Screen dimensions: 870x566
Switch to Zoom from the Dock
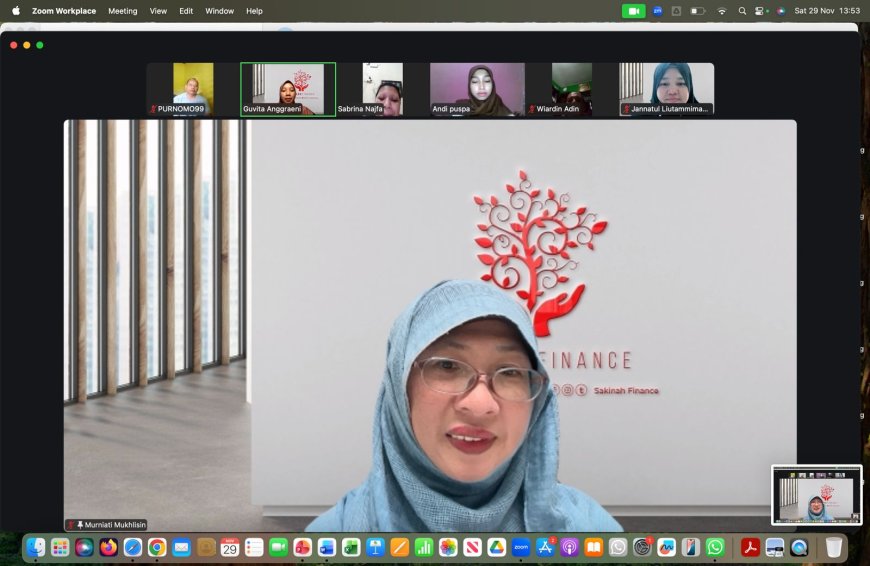click(521, 548)
